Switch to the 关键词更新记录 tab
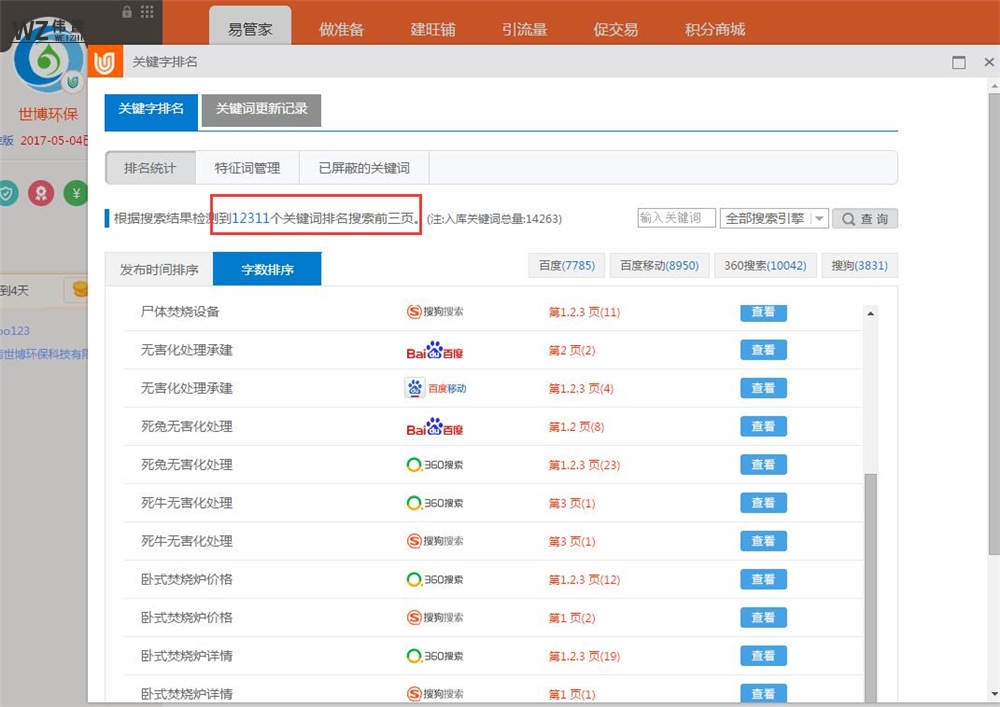The height and width of the screenshot is (707, 1000). (261, 112)
